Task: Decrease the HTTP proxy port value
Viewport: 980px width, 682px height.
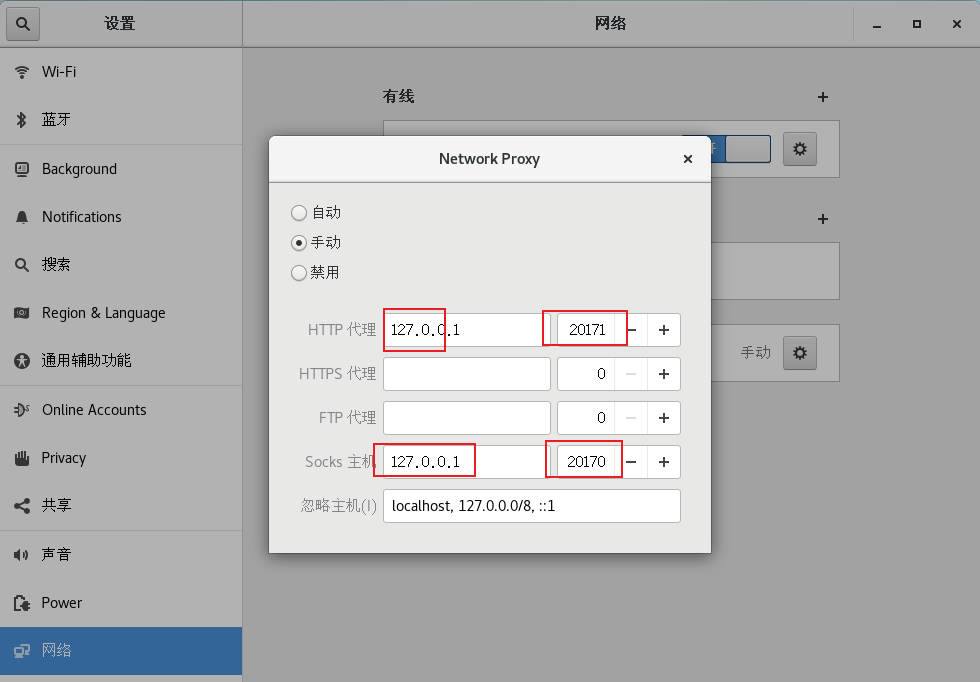Action: [x=631, y=329]
